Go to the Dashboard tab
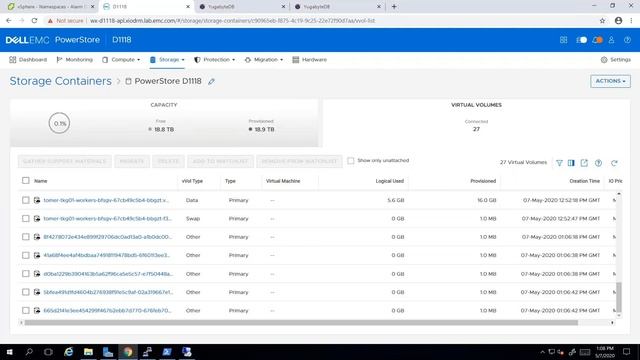The height and width of the screenshot is (360, 640). click(x=28, y=60)
